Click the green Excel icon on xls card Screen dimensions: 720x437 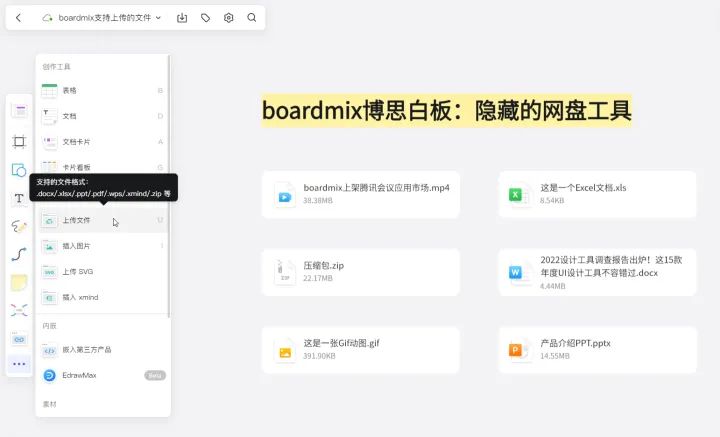click(x=519, y=195)
